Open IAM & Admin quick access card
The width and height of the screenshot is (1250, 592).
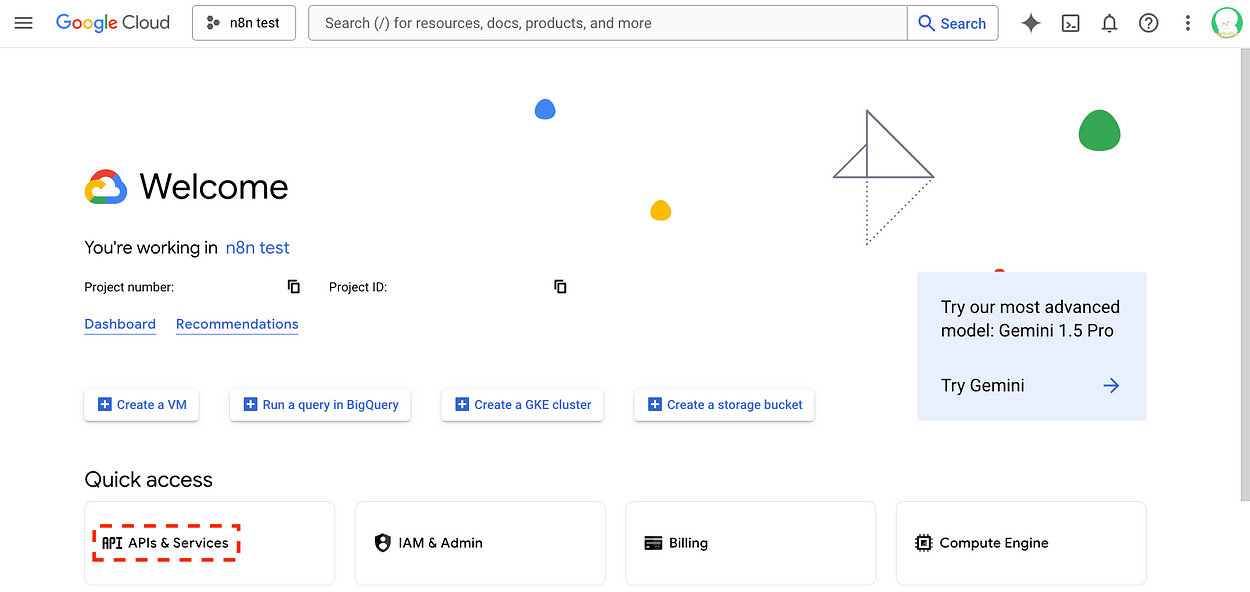coord(480,543)
